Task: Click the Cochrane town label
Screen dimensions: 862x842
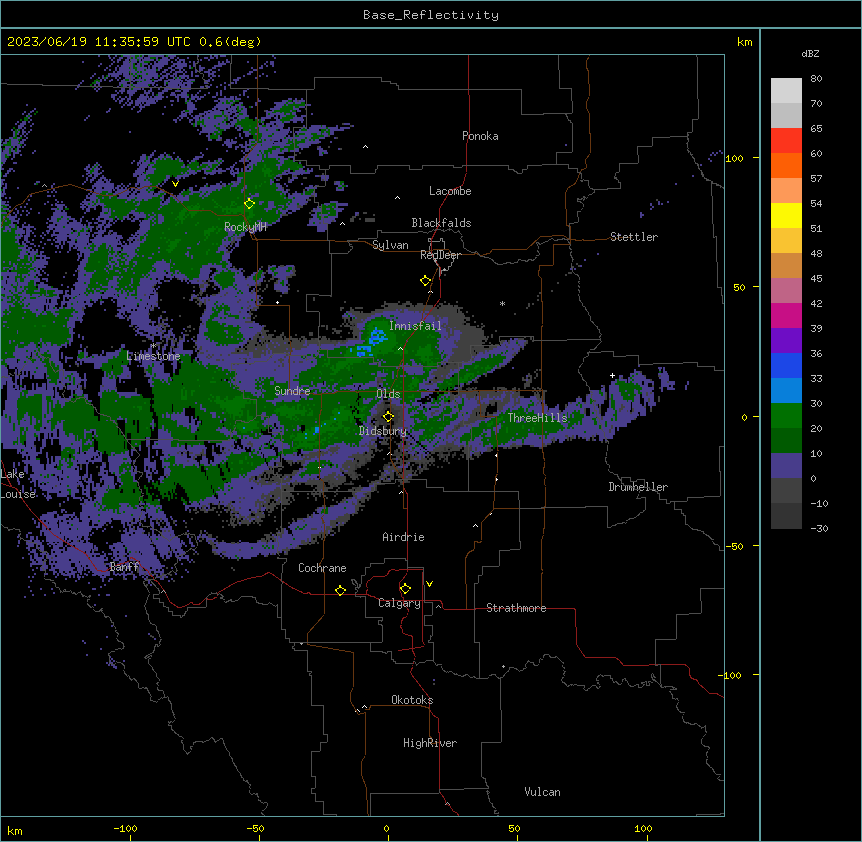Action: tap(322, 568)
